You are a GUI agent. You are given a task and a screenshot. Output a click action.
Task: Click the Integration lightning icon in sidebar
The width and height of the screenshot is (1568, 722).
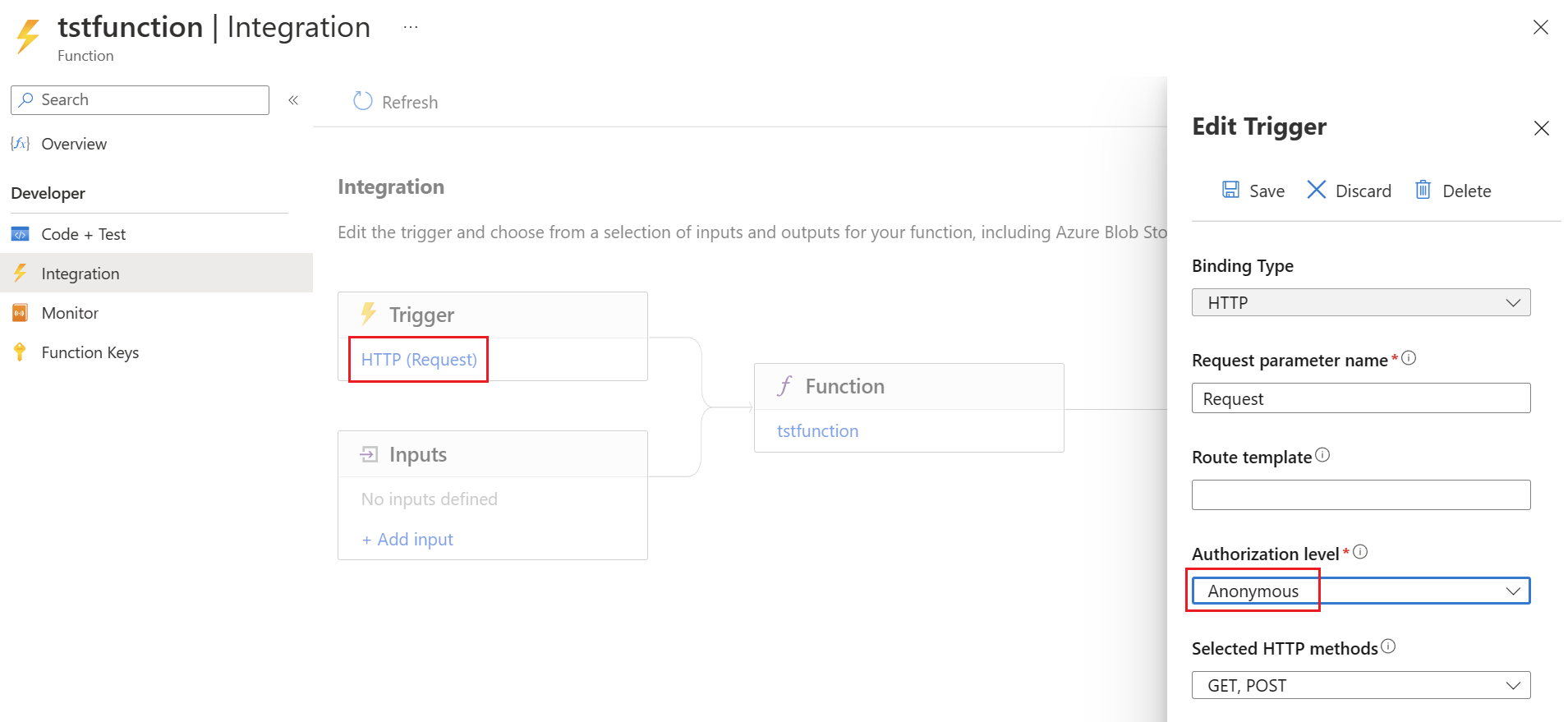coord(21,273)
